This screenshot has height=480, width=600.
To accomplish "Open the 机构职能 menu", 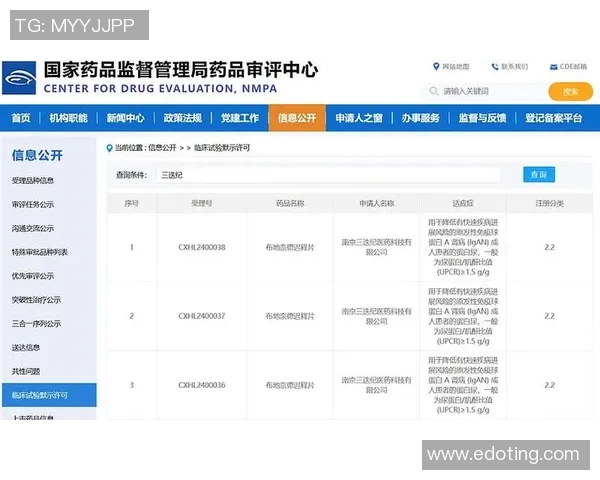I will [x=68, y=118].
